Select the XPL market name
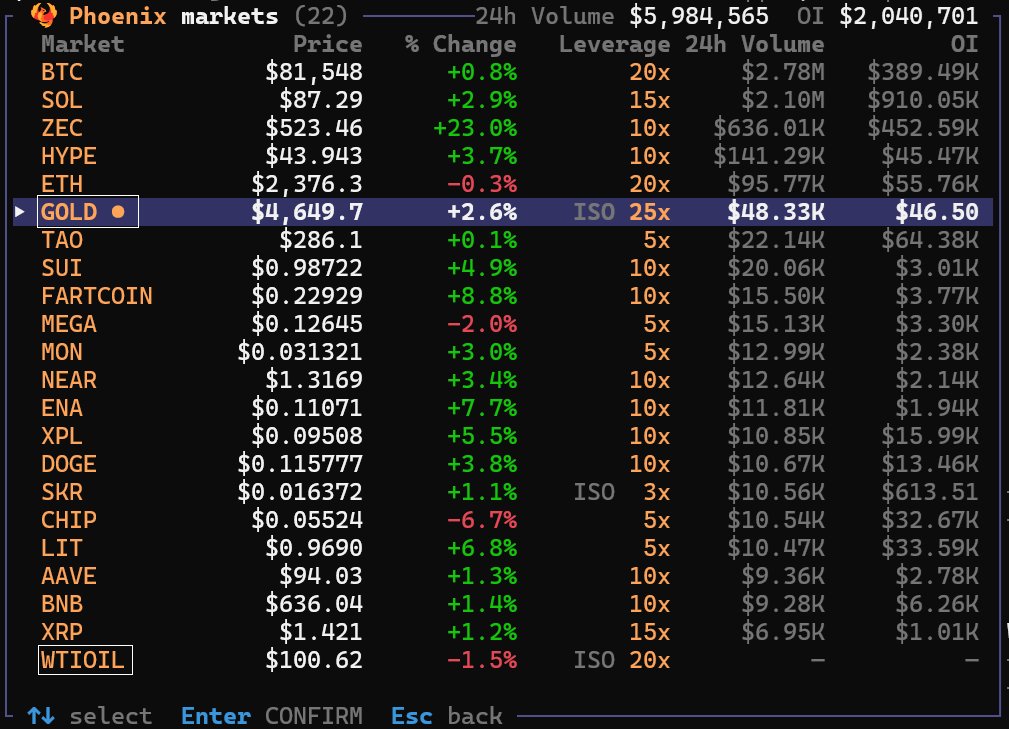1009x729 pixels. pyautogui.click(x=62, y=436)
